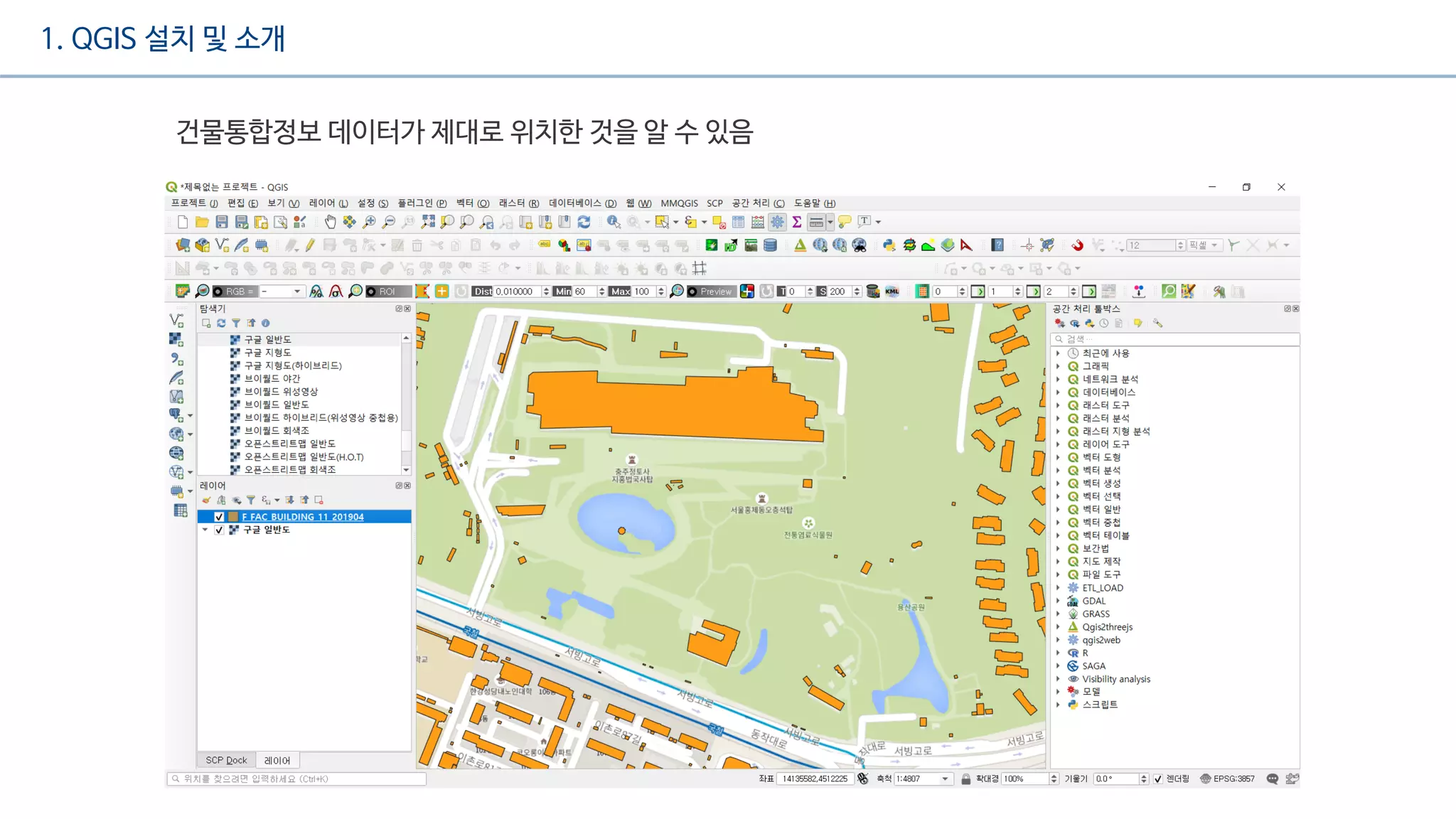Click the Statistical Summary sigma icon

pyautogui.click(x=797, y=223)
